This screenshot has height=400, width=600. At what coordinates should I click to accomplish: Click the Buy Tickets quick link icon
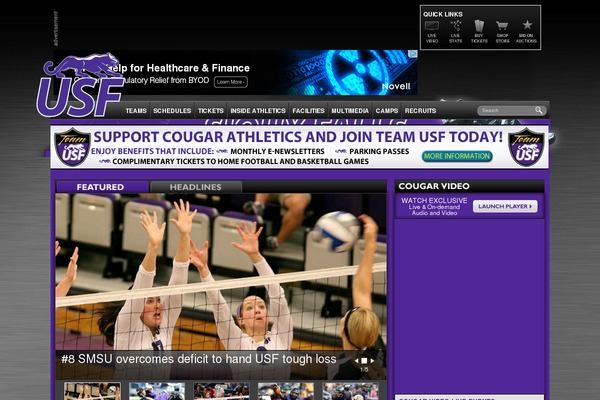click(479, 26)
